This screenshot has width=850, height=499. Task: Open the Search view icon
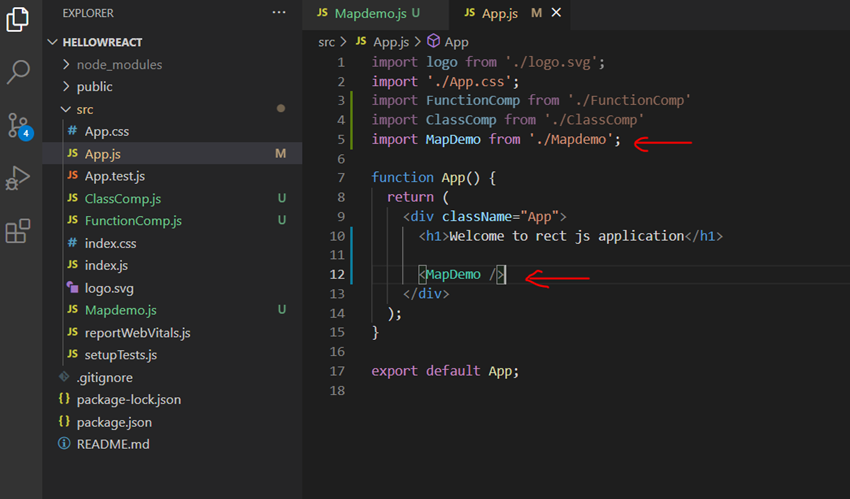click(18, 72)
